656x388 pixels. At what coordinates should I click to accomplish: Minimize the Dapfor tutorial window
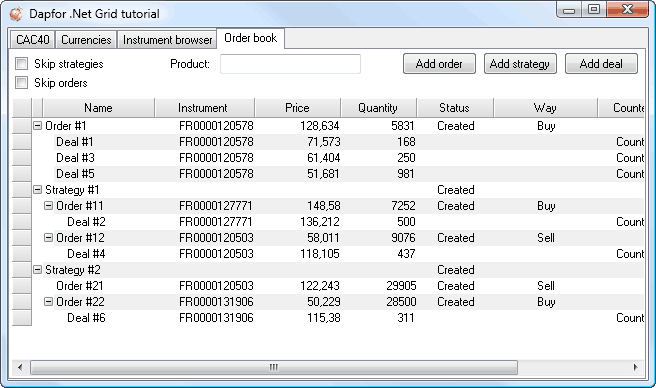coord(569,9)
